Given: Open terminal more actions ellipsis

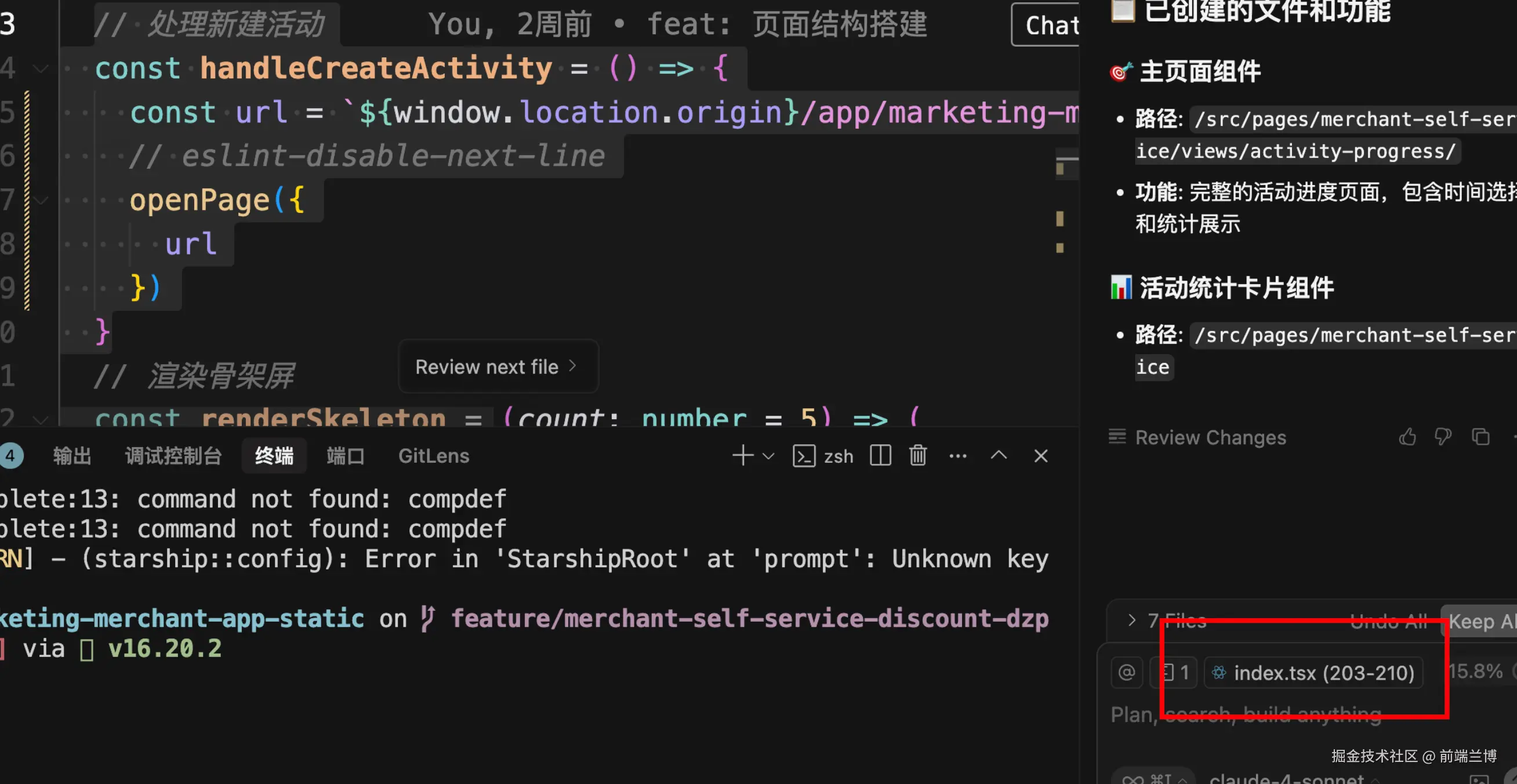Looking at the screenshot, I should 957,456.
